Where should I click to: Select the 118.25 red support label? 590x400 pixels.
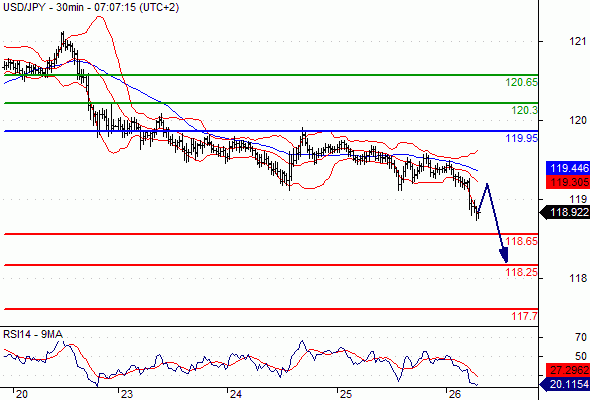pos(522,272)
